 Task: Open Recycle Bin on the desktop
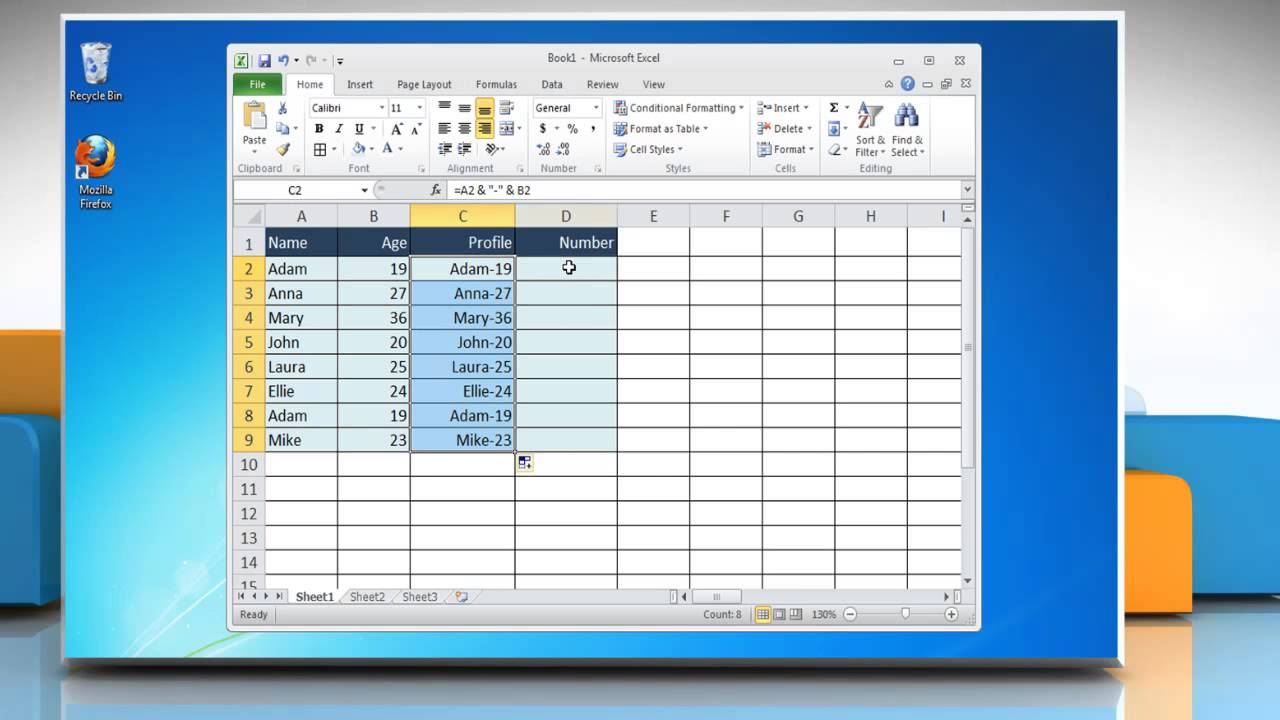pos(96,72)
